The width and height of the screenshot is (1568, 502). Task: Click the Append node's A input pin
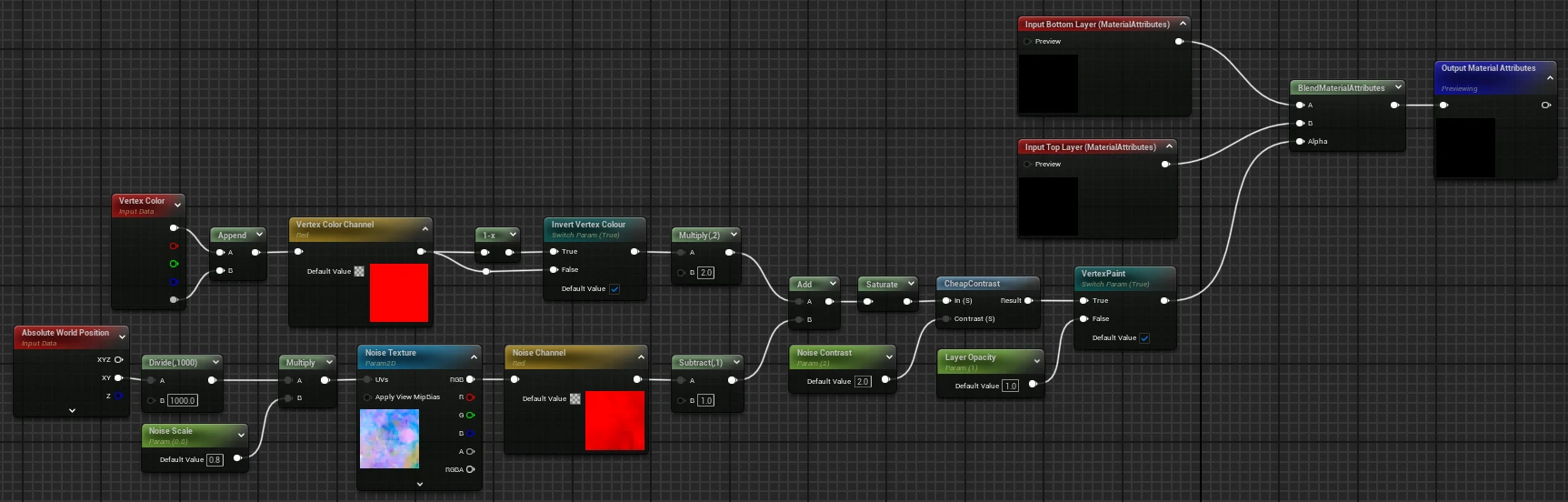pos(220,252)
